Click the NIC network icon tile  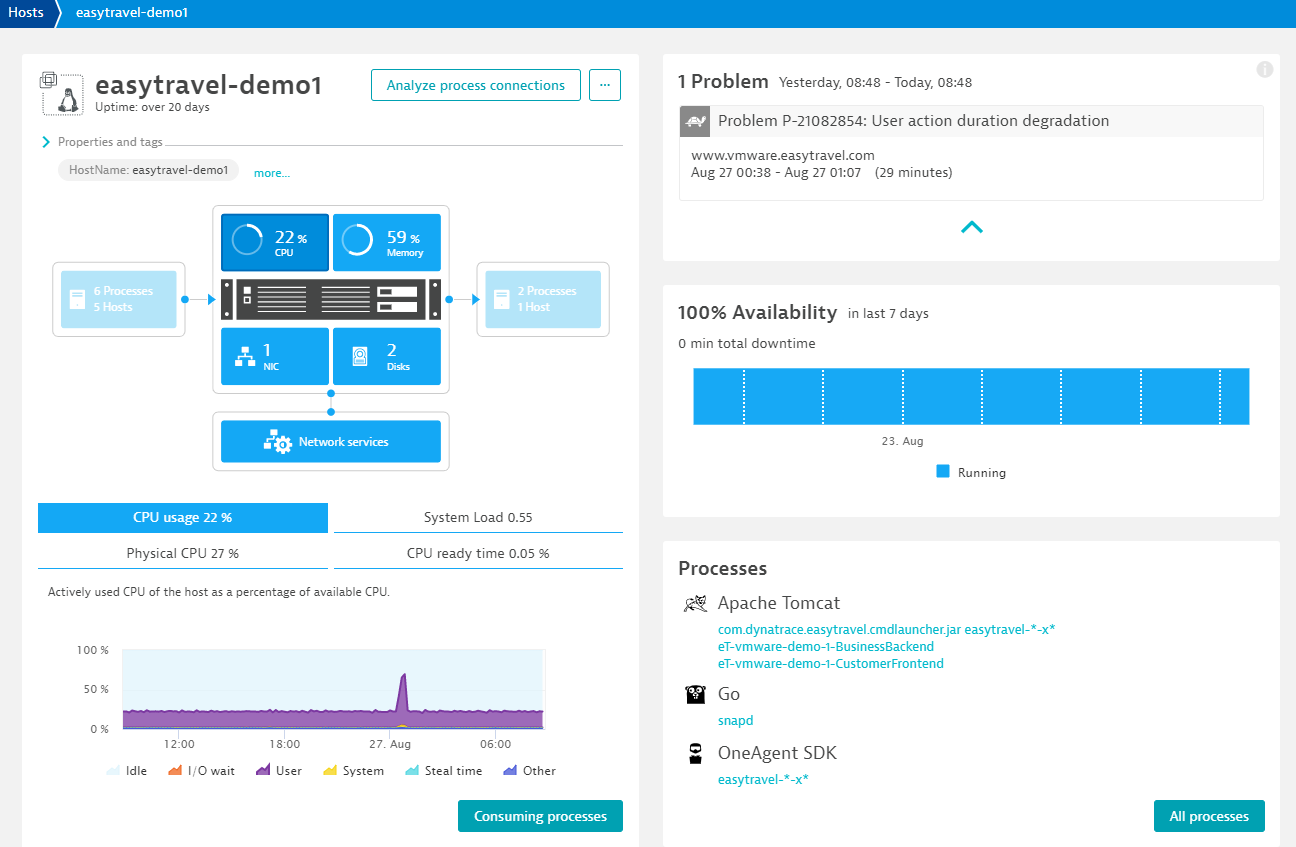275,356
